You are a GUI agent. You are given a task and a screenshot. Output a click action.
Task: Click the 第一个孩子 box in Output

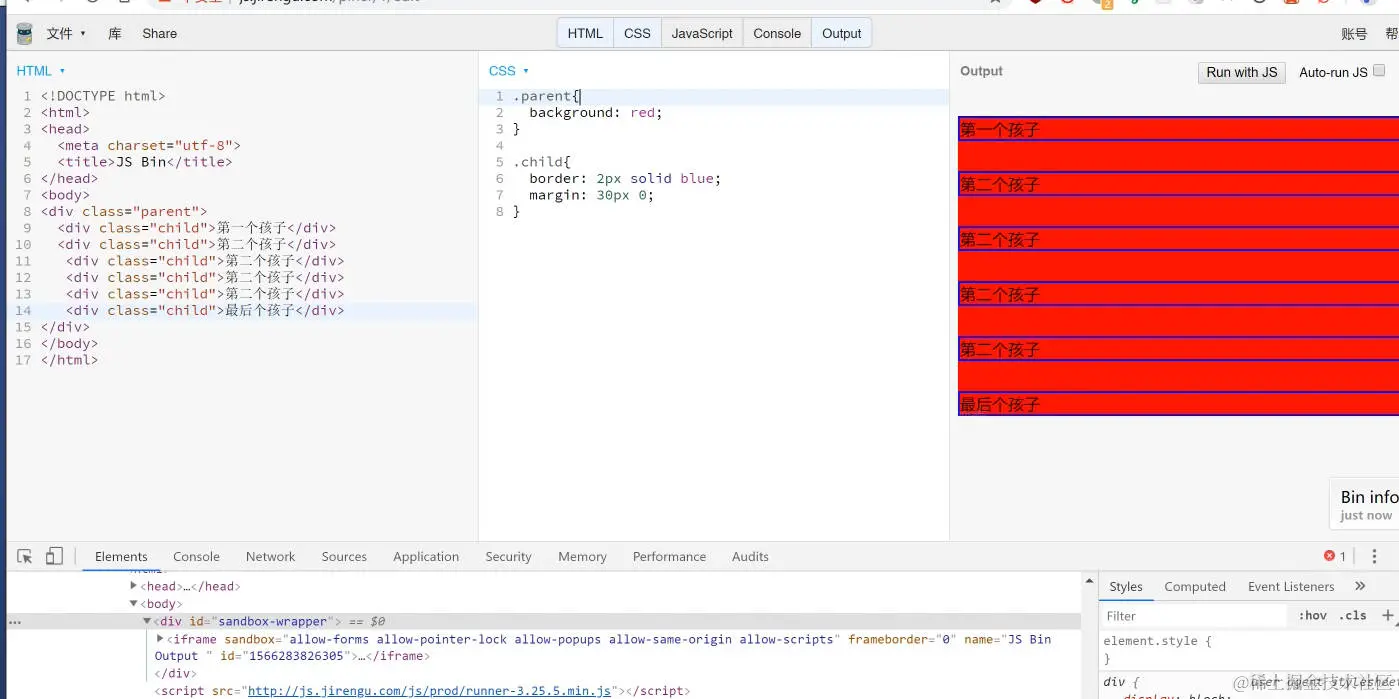[x=1178, y=129]
